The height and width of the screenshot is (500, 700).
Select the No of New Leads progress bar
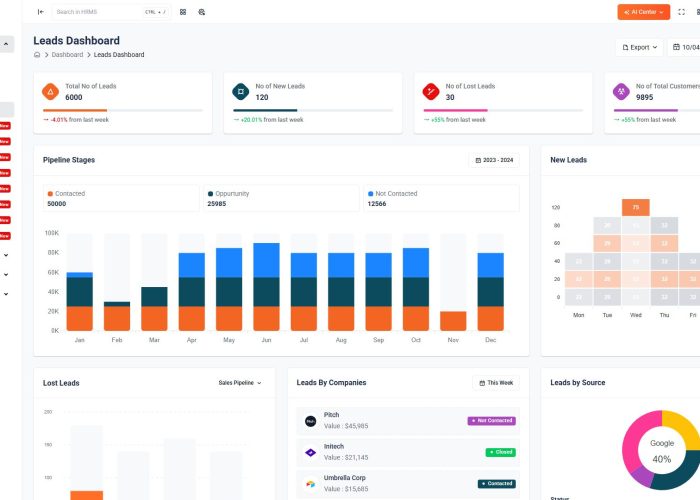313,110
